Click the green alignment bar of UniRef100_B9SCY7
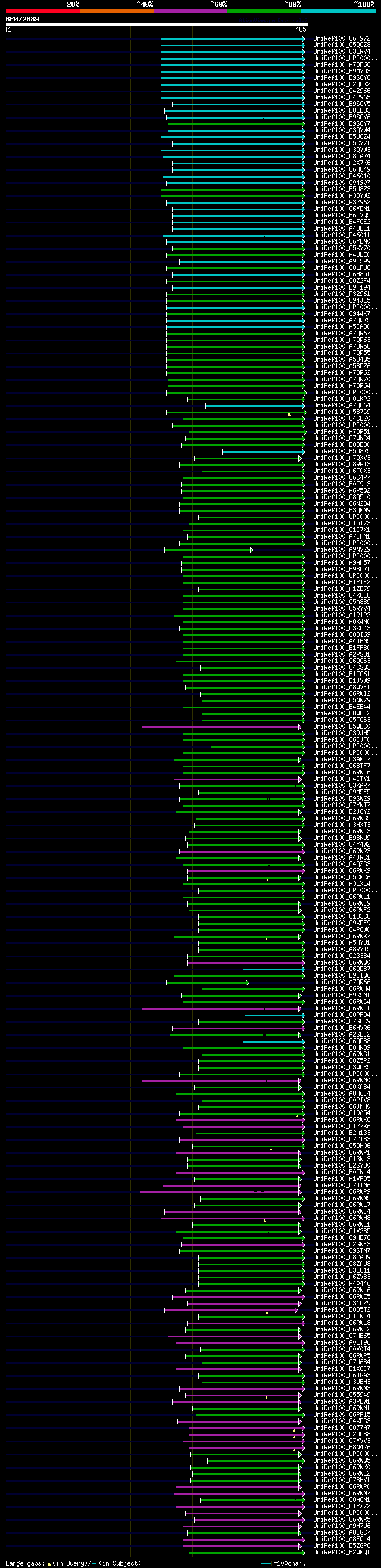 click(236, 123)
